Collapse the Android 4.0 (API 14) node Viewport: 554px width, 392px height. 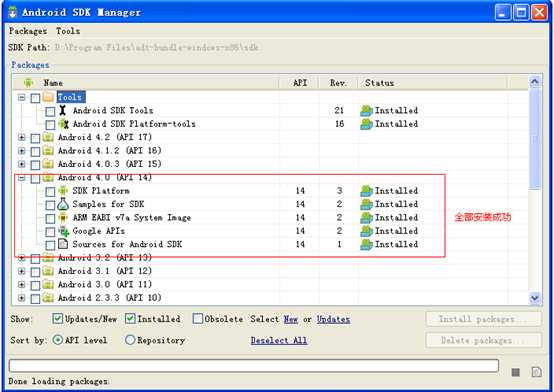[22, 178]
